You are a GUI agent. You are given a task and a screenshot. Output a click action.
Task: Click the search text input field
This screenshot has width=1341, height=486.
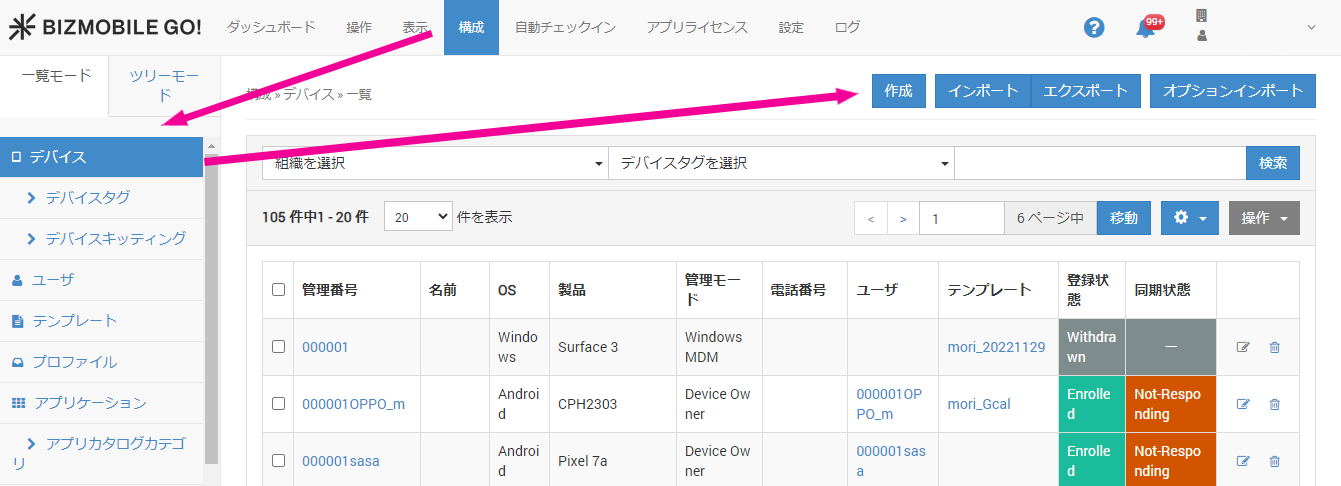[1099, 163]
